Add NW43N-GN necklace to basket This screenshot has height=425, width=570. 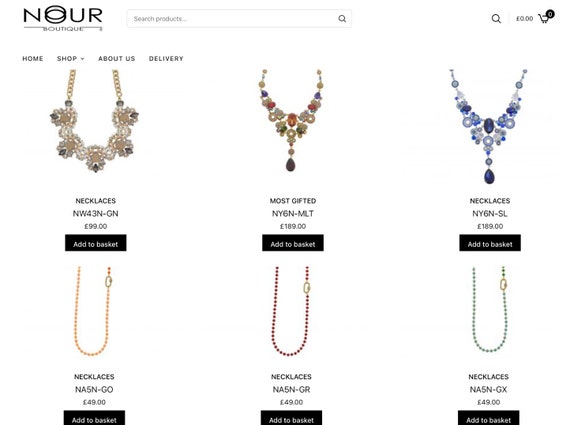(x=96, y=243)
